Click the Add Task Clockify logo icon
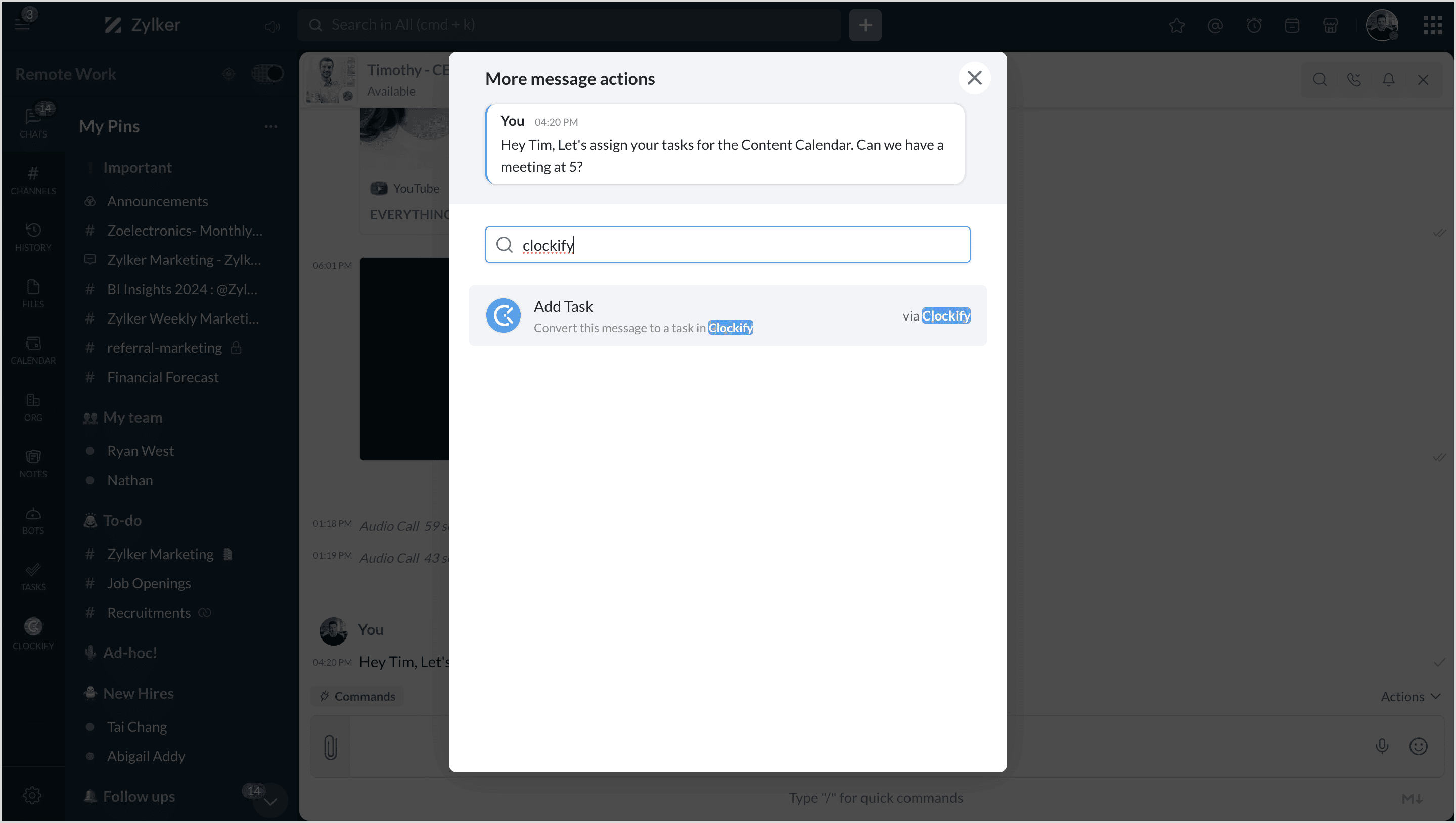This screenshot has width=1456, height=823. [503, 315]
